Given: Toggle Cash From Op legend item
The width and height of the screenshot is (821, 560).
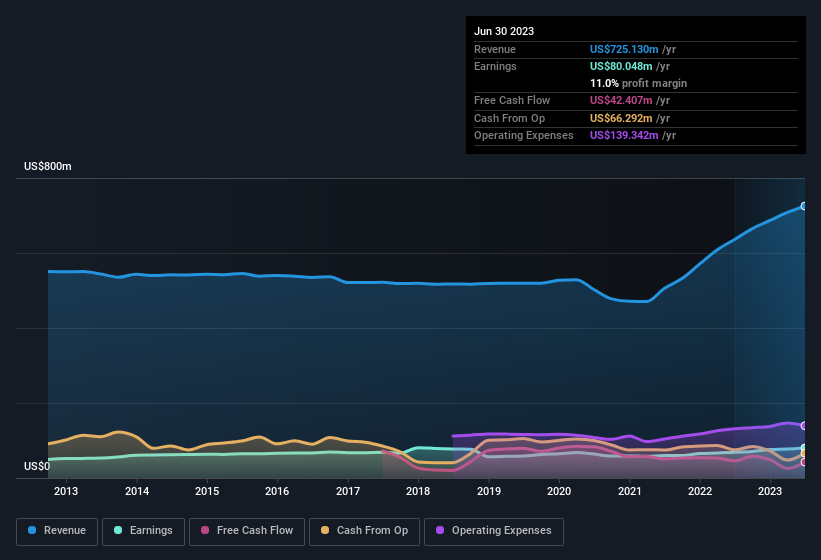Looking at the screenshot, I should click(364, 531).
